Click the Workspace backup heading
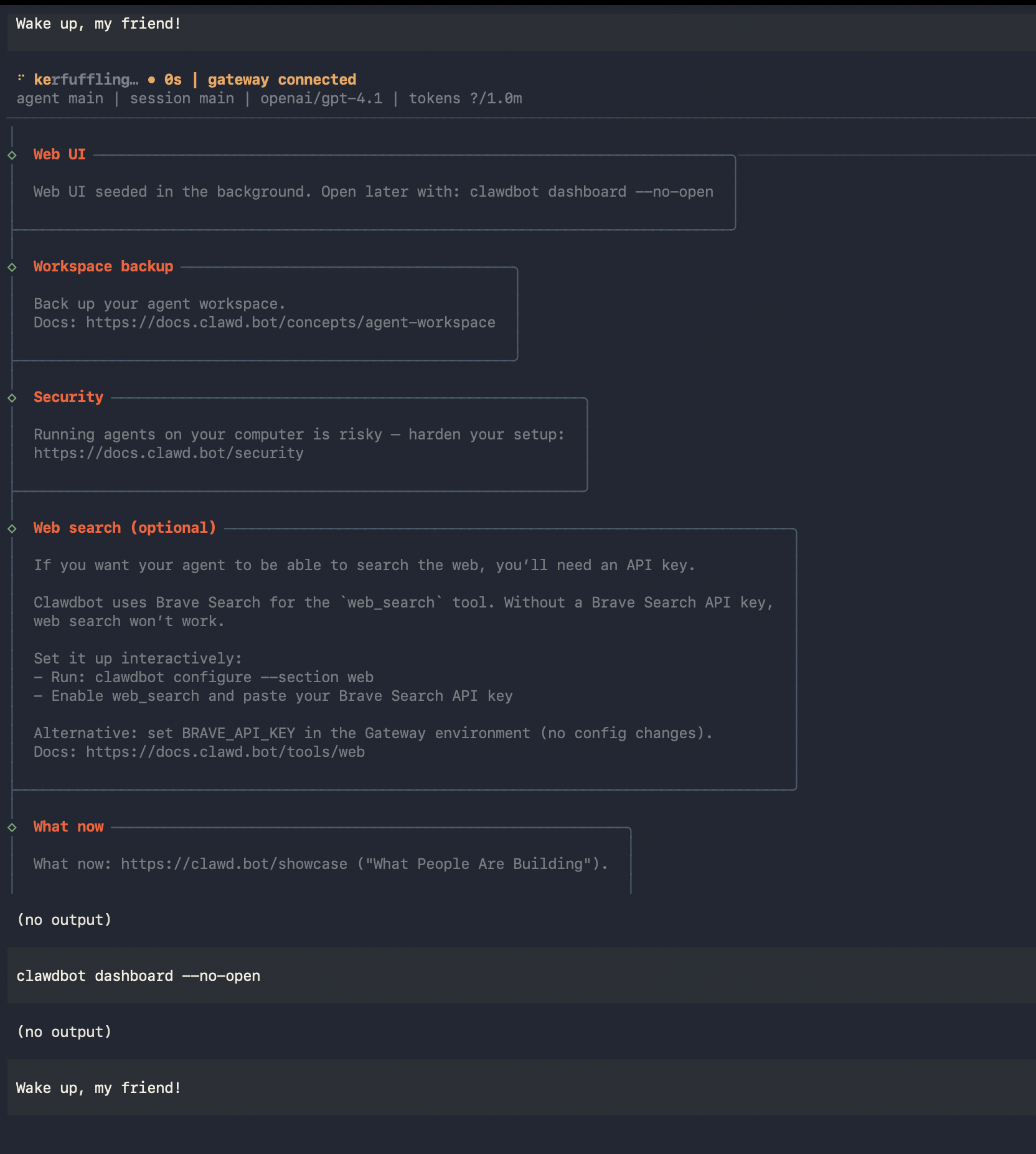The height and width of the screenshot is (1154, 1036). tap(103, 266)
